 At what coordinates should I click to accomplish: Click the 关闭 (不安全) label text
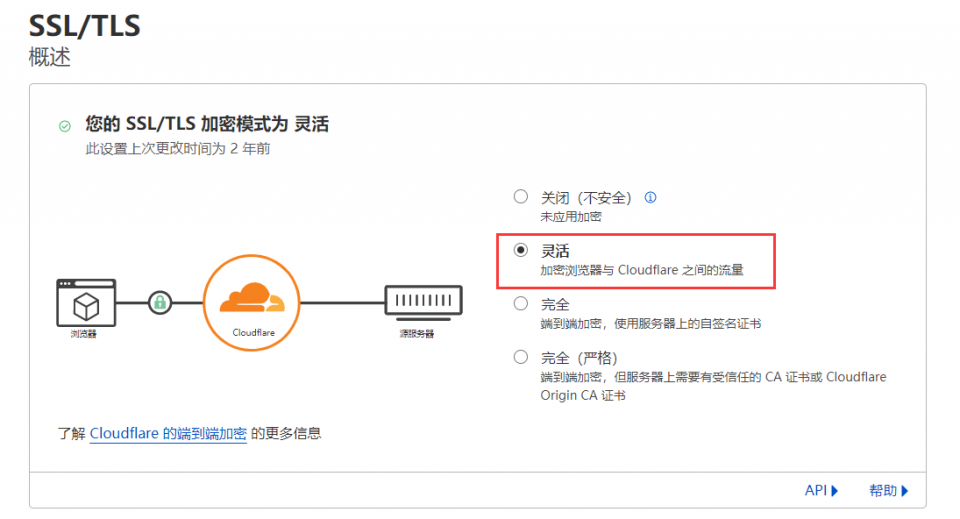(x=586, y=198)
